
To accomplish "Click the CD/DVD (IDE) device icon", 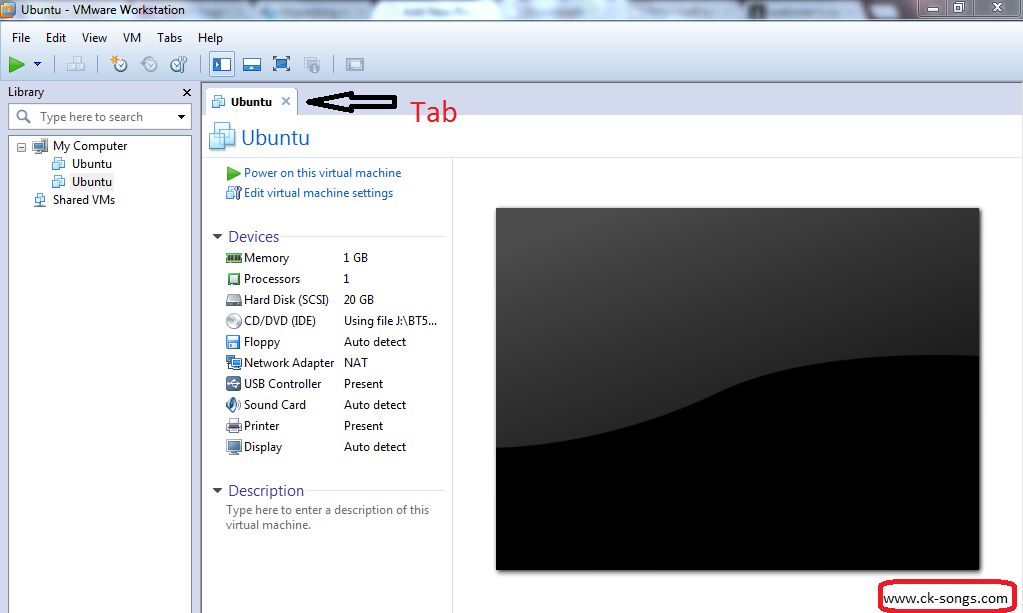I will click(x=234, y=321).
